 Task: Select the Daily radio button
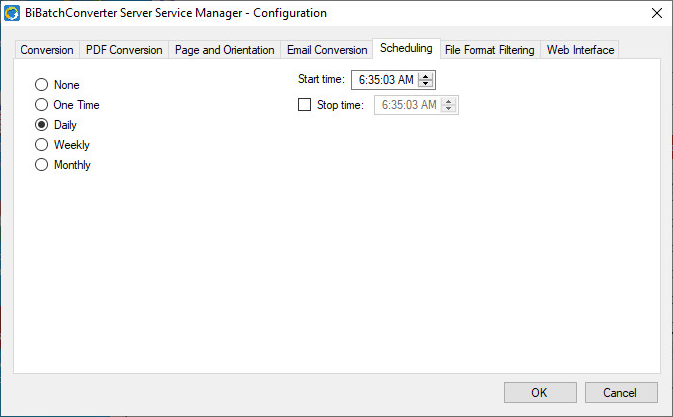click(x=42, y=125)
